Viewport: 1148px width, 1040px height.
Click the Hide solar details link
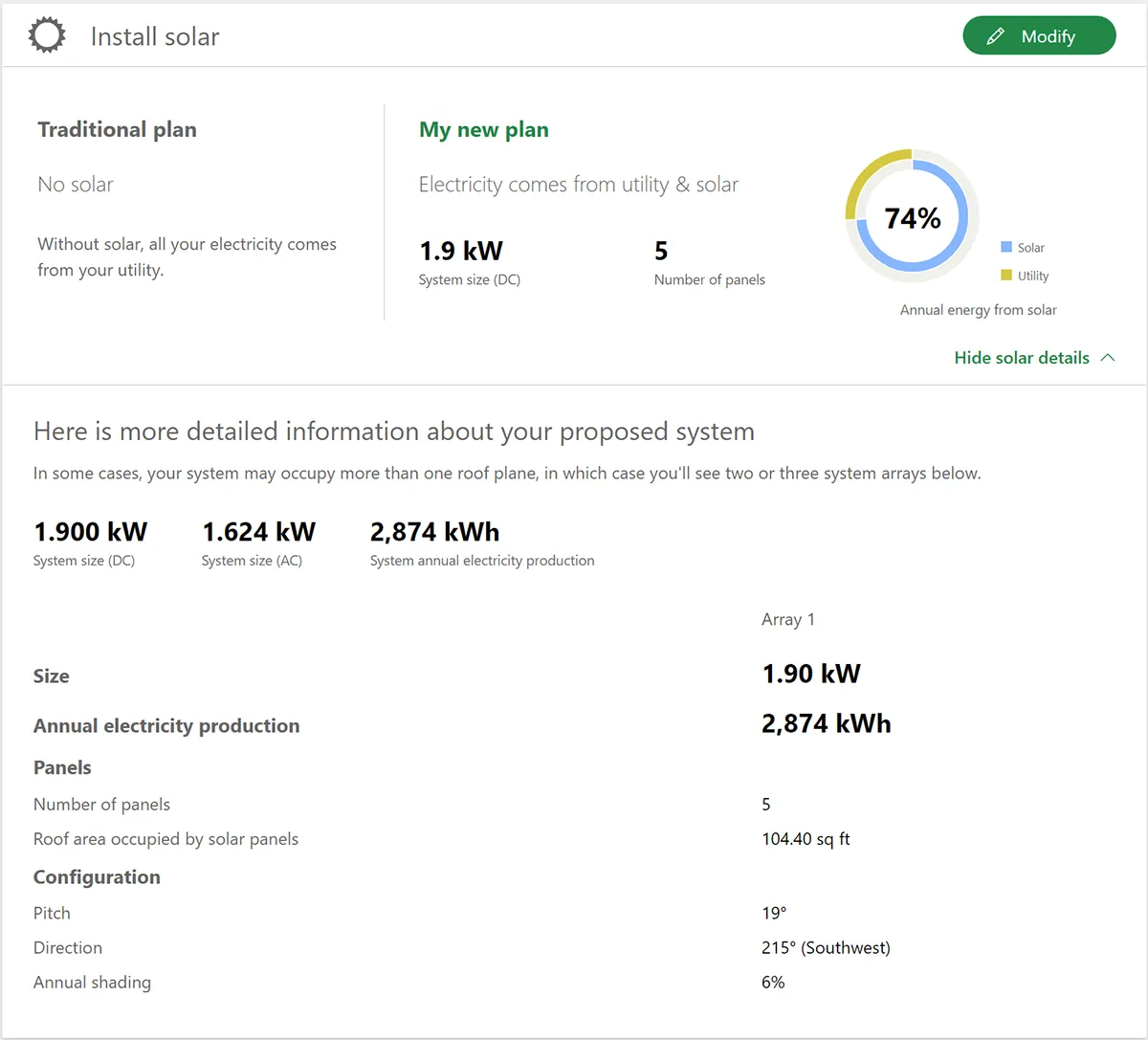(x=1021, y=358)
